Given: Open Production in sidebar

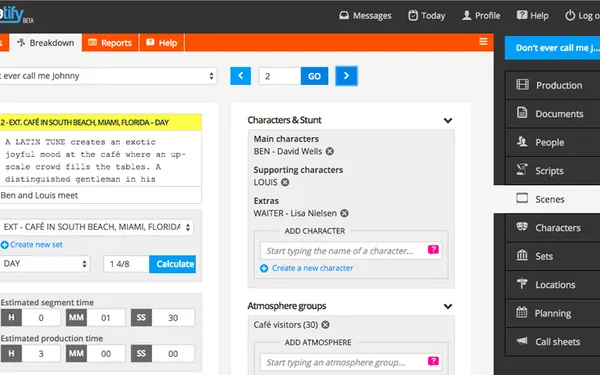Looking at the screenshot, I should pyautogui.click(x=553, y=85).
